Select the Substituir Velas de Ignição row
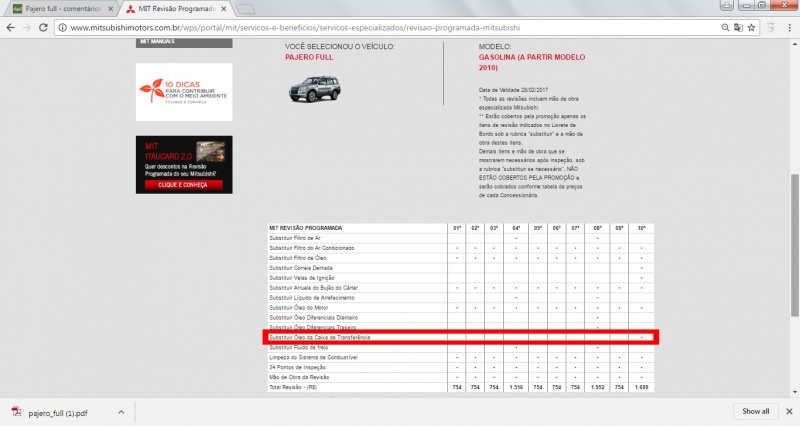 pos(461,278)
